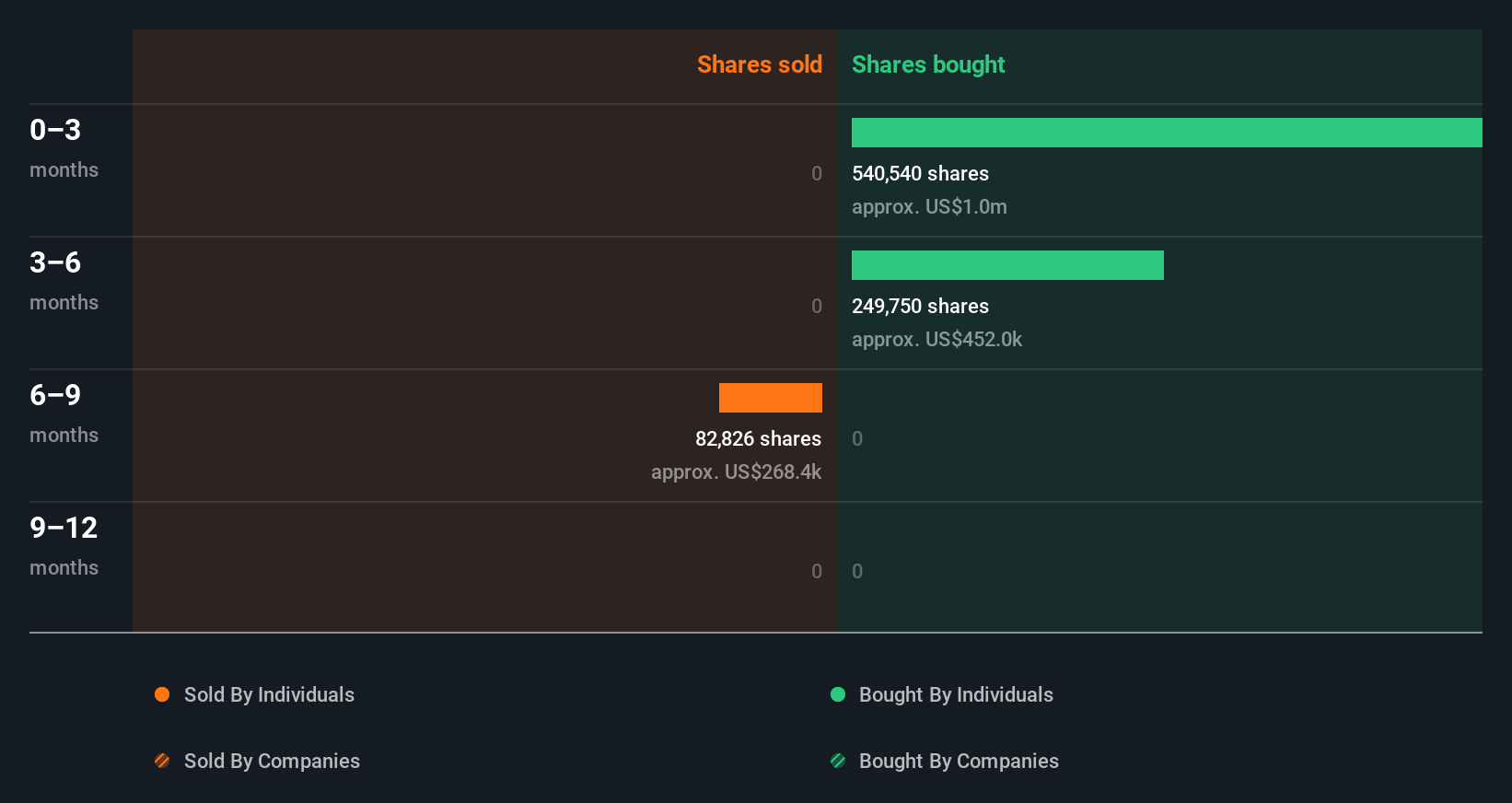This screenshot has width=1512, height=803.
Task: Click the 540,540 shares value
Action: (x=920, y=173)
